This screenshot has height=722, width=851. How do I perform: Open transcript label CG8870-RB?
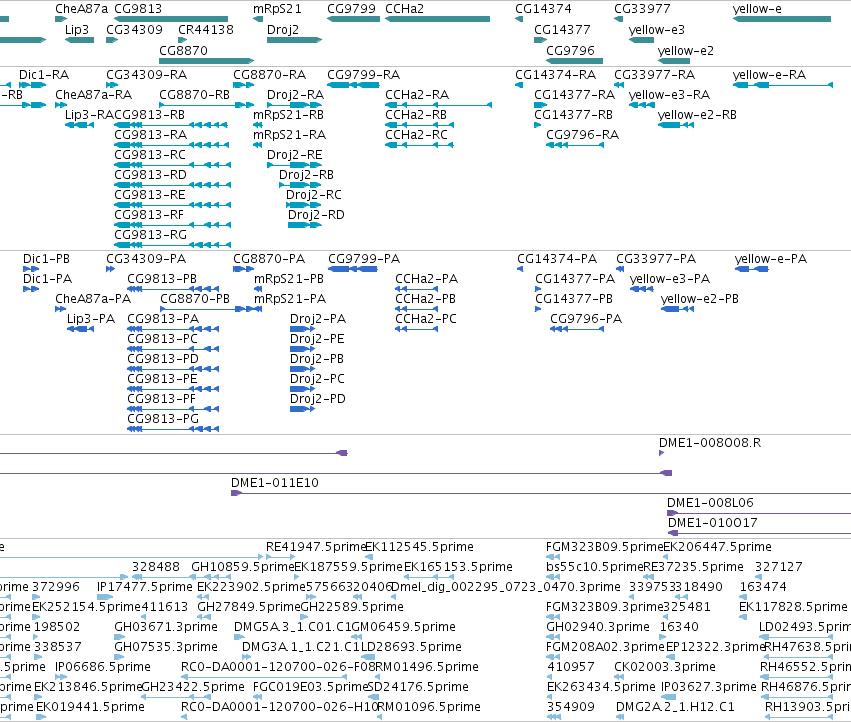[x=195, y=94]
